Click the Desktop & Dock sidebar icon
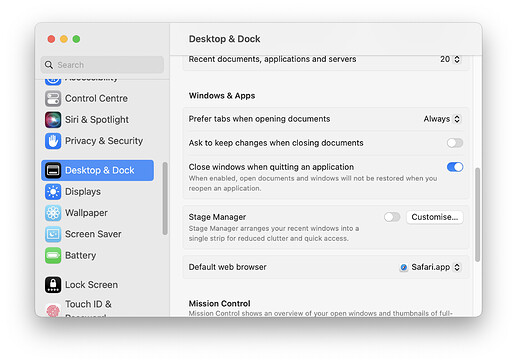Screen dimensions: 517x363 tap(53, 170)
